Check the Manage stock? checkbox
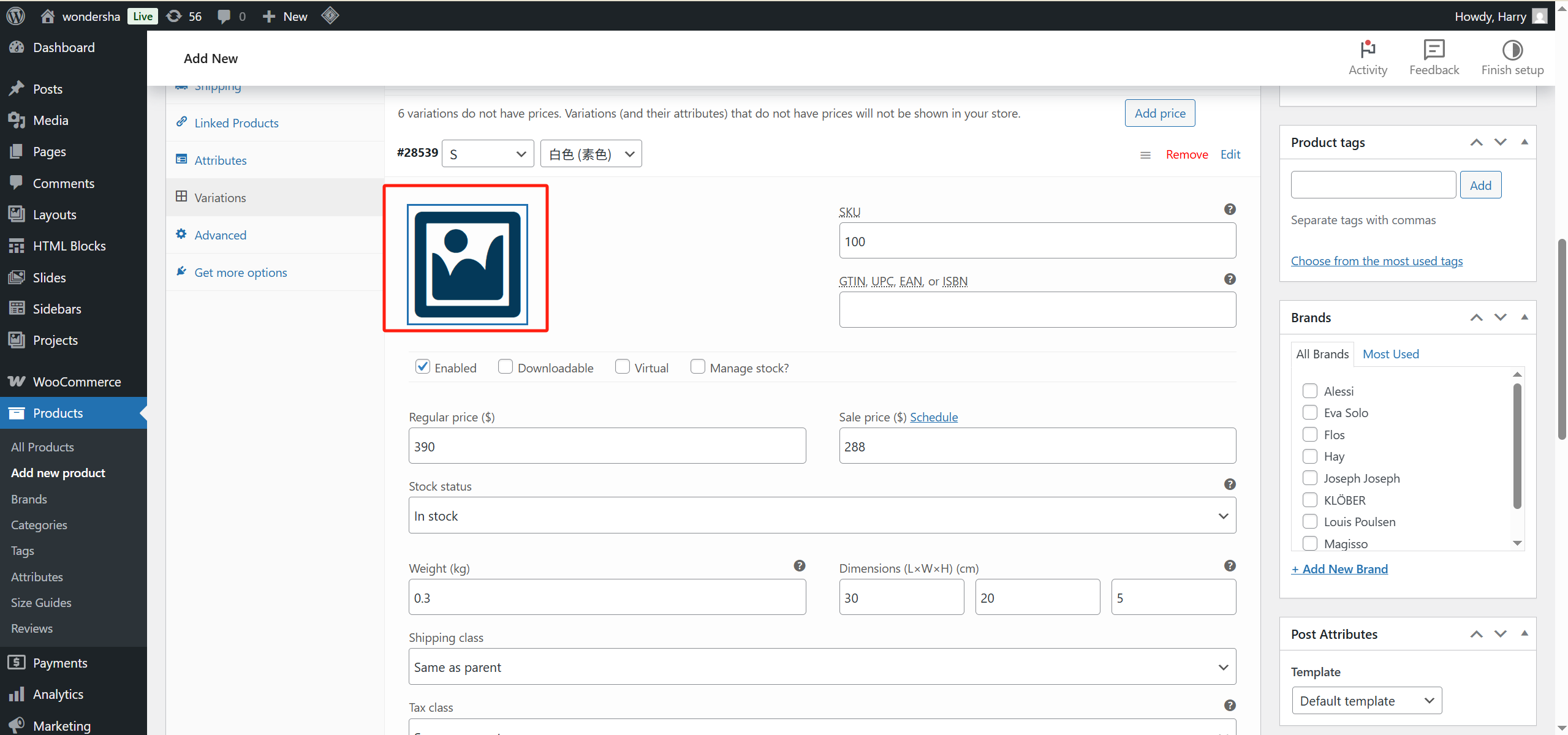Viewport: 1568px width, 735px height. pyautogui.click(x=697, y=367)
